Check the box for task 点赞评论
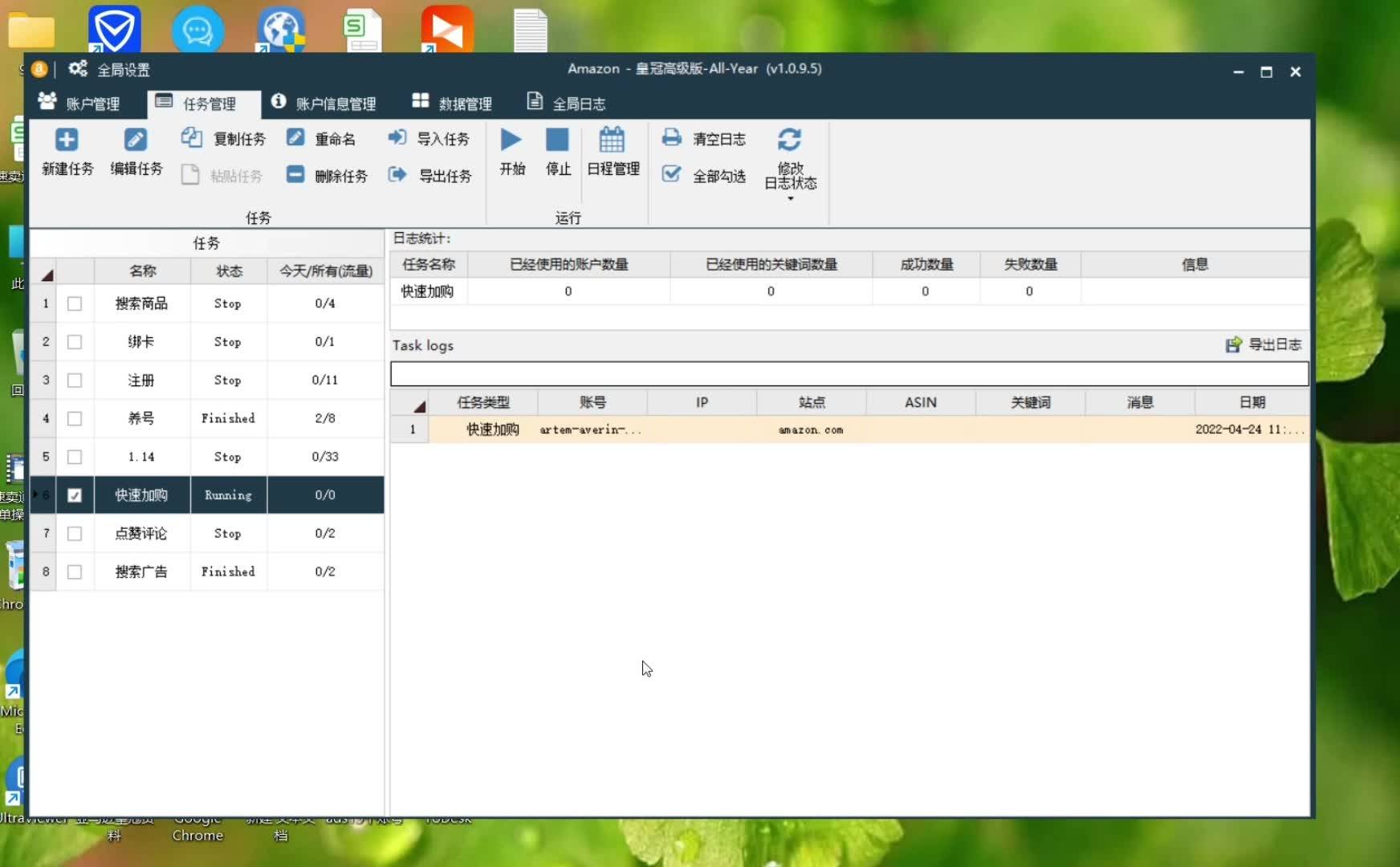Viewport: 1400px width, 867px height. click(x=75, y=534)
